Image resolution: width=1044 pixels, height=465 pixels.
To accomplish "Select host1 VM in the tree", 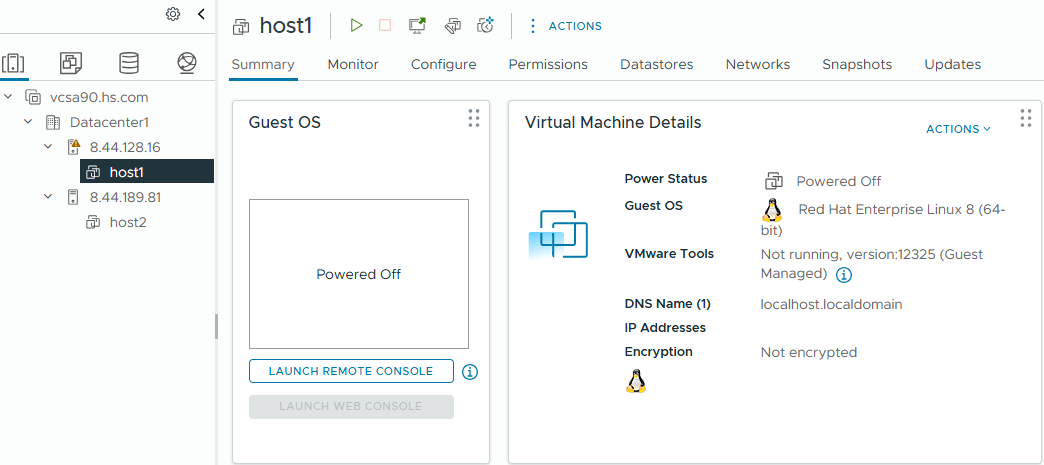I will tap(146, 171).
